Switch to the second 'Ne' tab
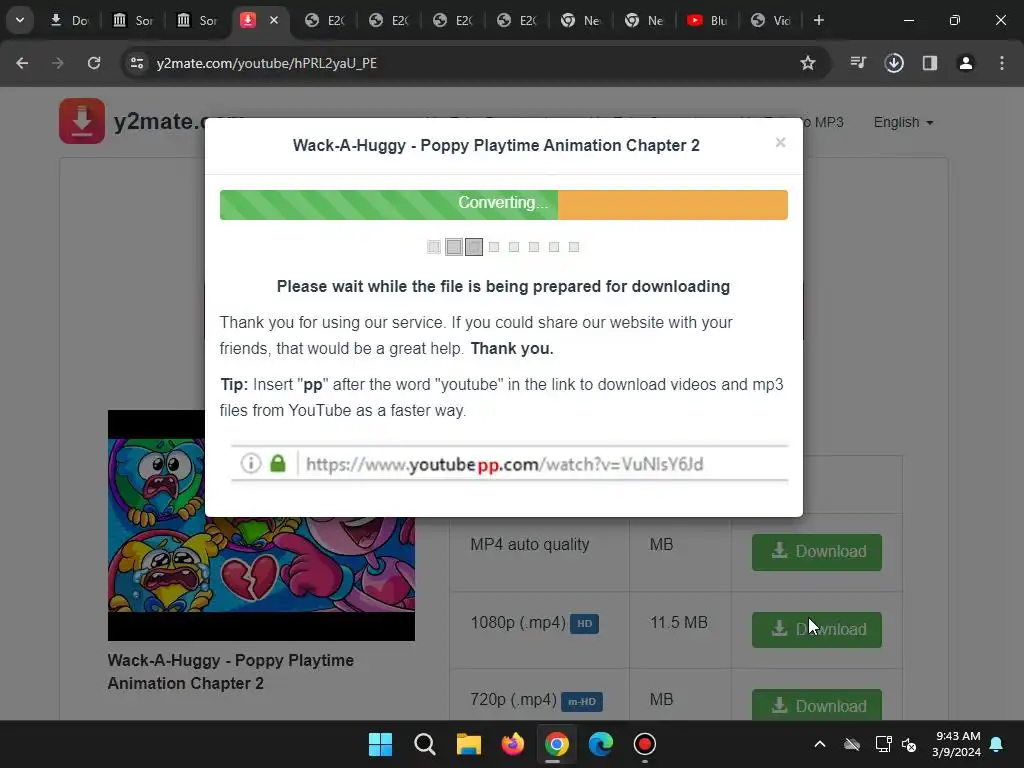Image resolution: width=1024 pixels, height=768 pixels. pos(645,20)
